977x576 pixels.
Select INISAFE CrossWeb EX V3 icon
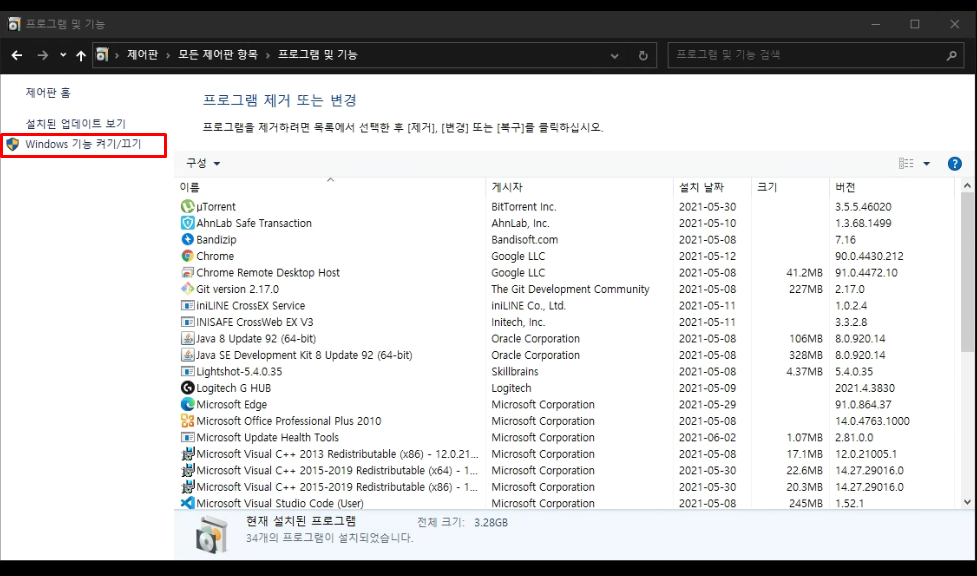pos(187,322)
